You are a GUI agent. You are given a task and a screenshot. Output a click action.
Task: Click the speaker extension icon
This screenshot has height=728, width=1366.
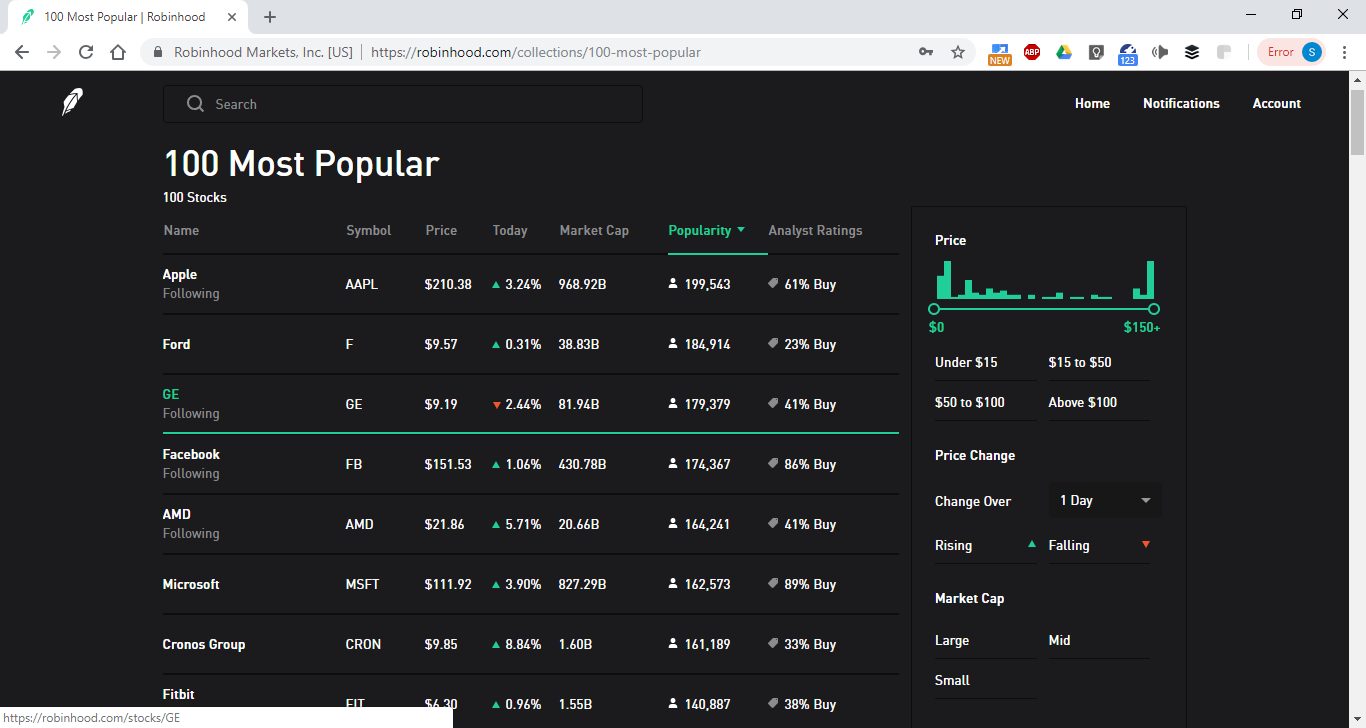(1160, 52)
